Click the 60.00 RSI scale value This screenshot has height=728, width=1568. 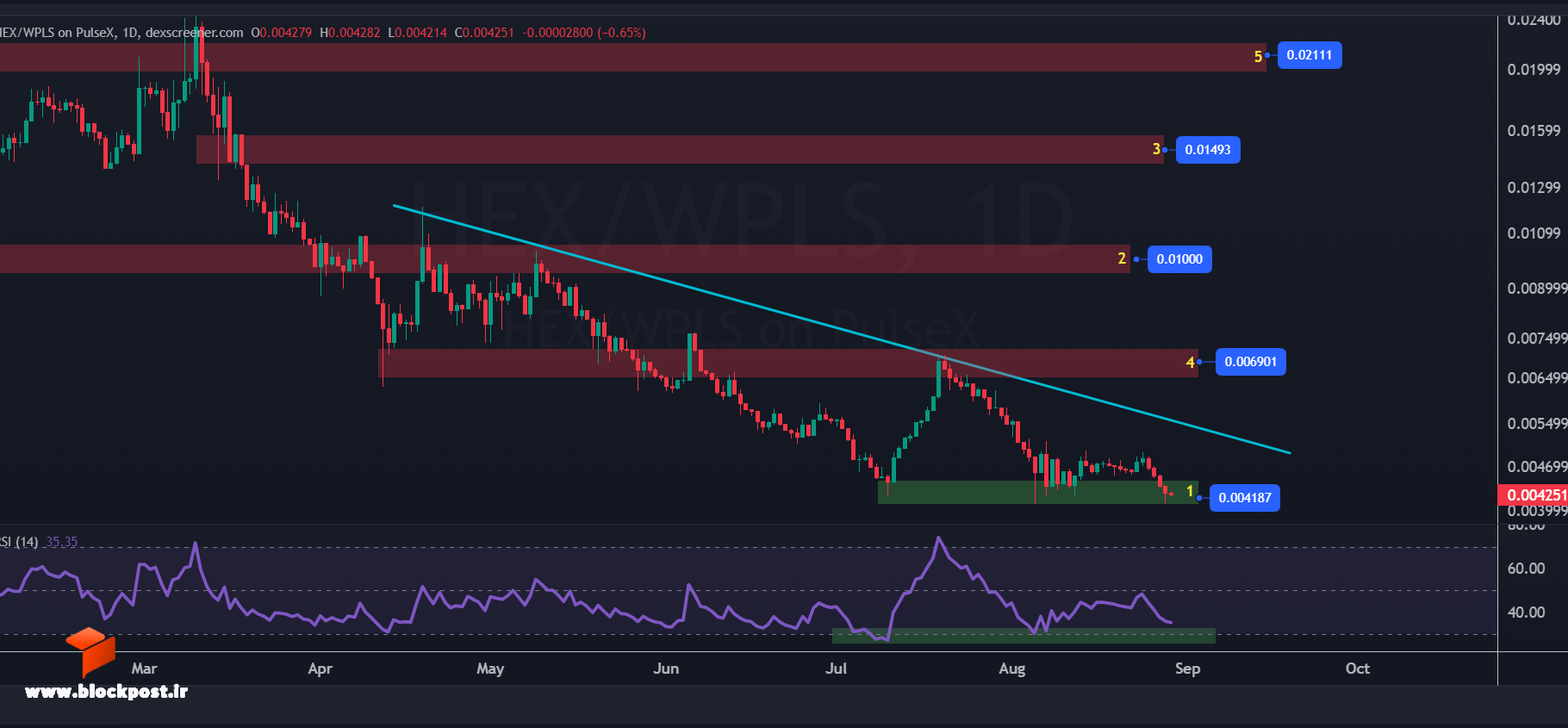pos(1526,569)
